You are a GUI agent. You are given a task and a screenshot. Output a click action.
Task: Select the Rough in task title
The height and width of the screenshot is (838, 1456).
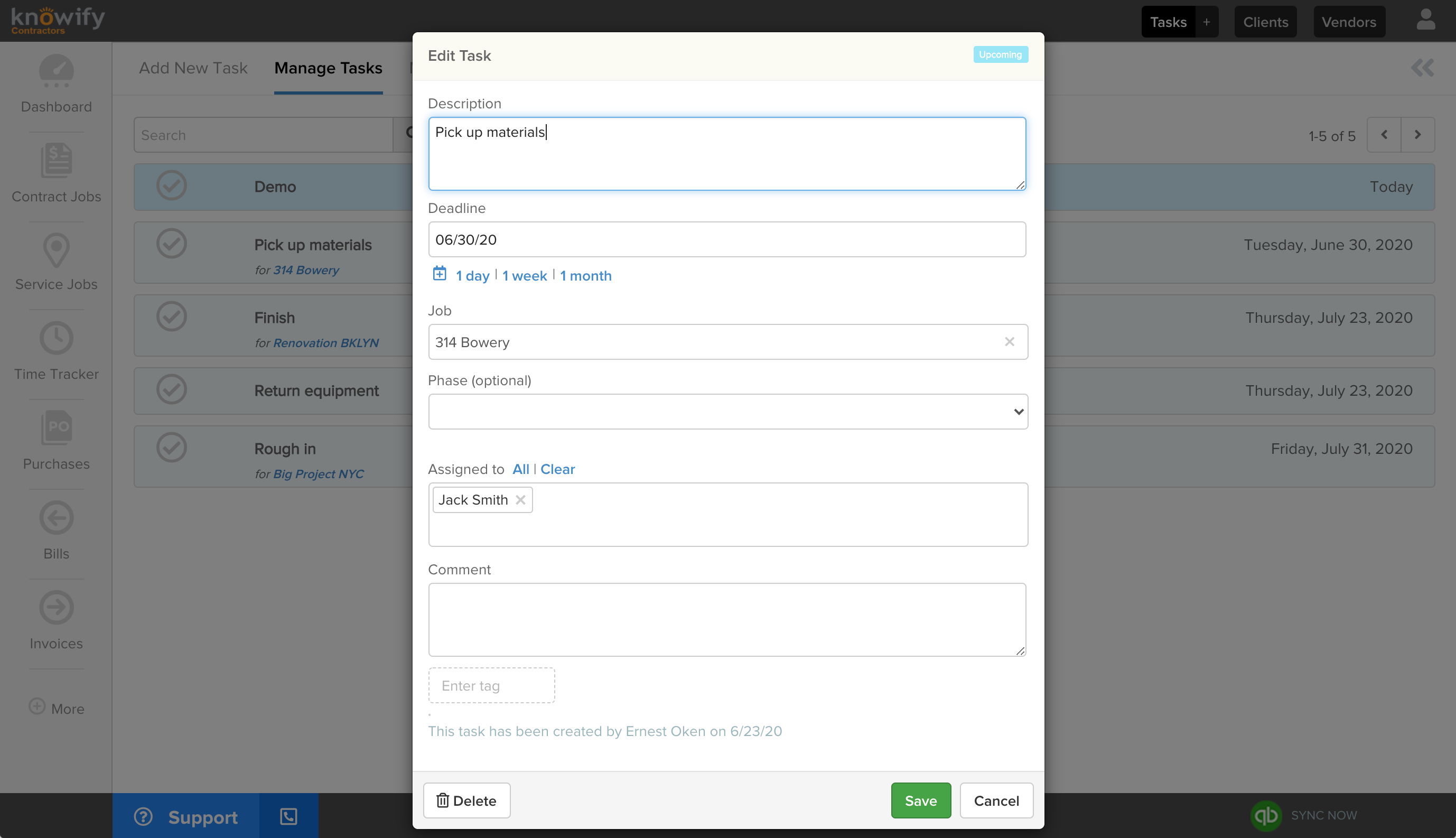[285, 449]
